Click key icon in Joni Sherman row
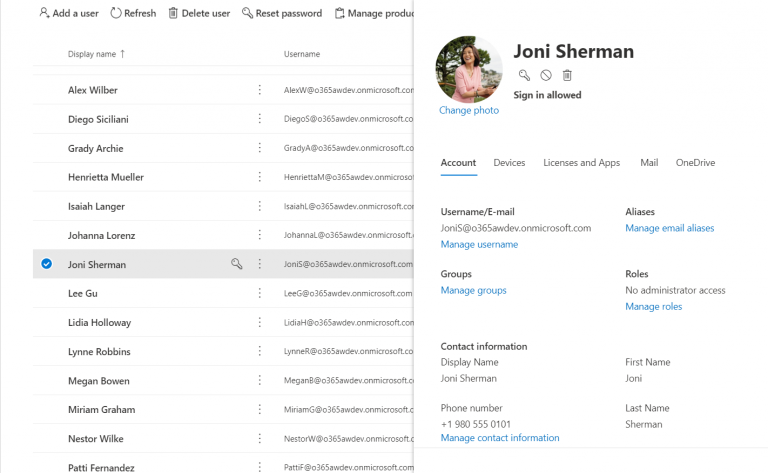 [x=237, y=264]
